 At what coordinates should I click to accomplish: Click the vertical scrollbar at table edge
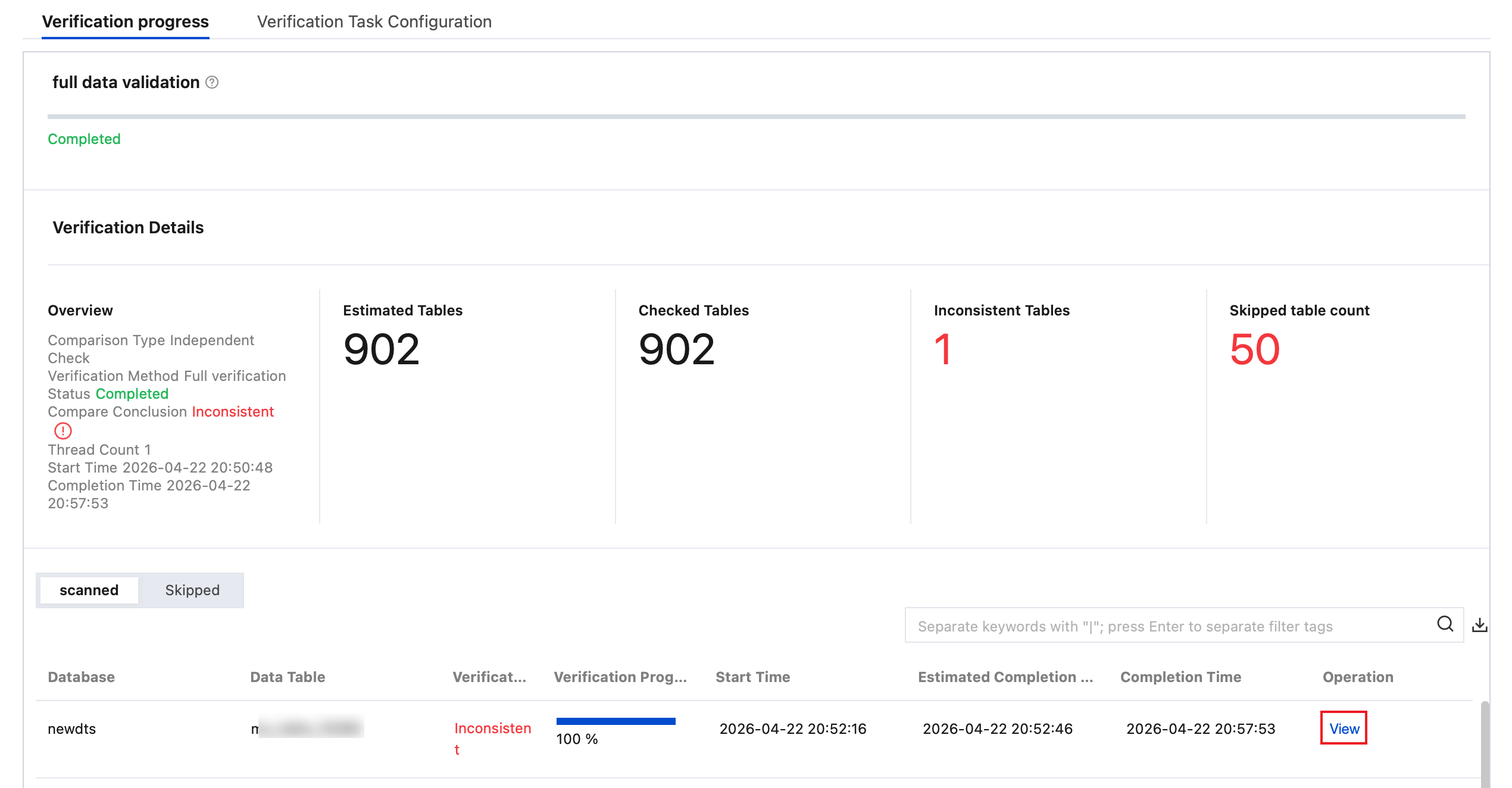1485,744
